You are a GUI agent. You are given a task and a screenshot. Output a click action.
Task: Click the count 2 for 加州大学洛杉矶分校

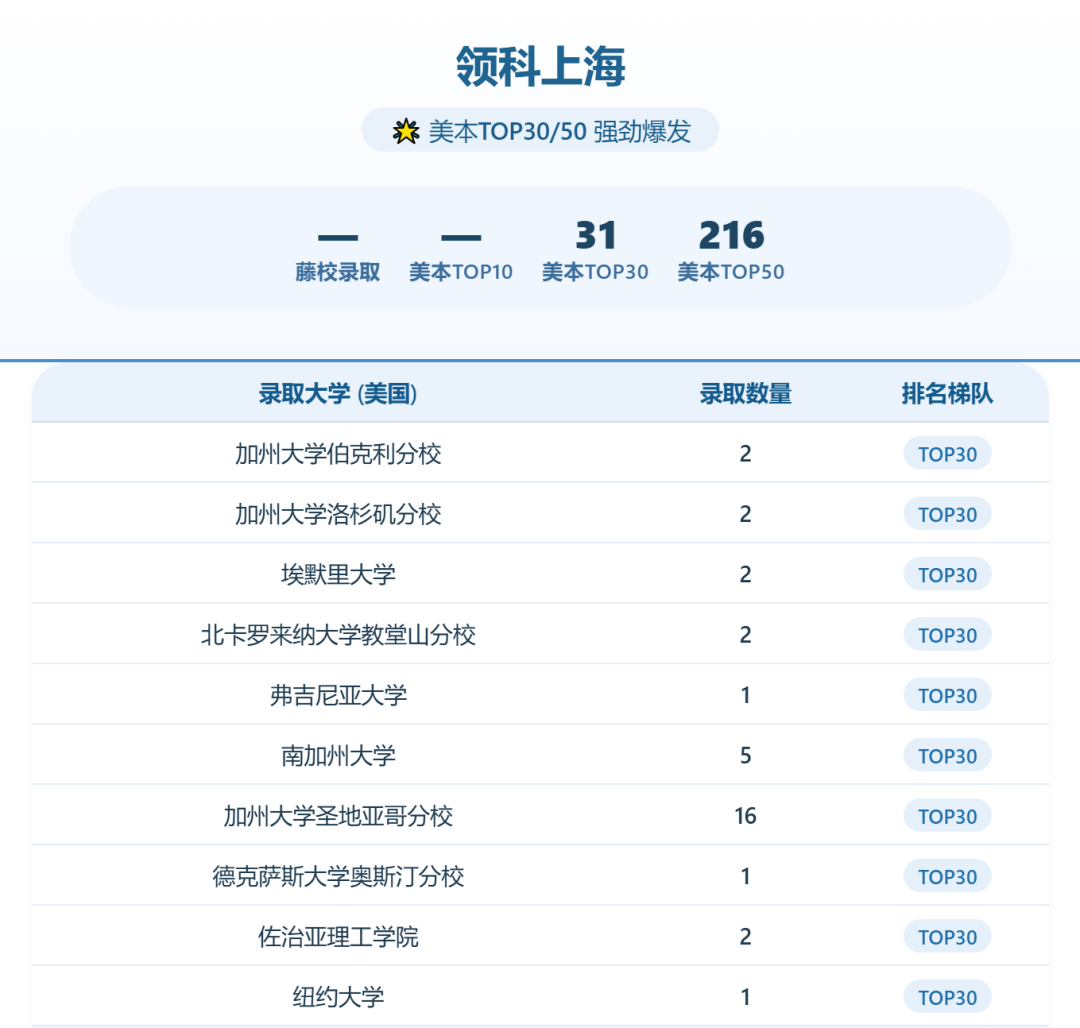click(745, 514)
